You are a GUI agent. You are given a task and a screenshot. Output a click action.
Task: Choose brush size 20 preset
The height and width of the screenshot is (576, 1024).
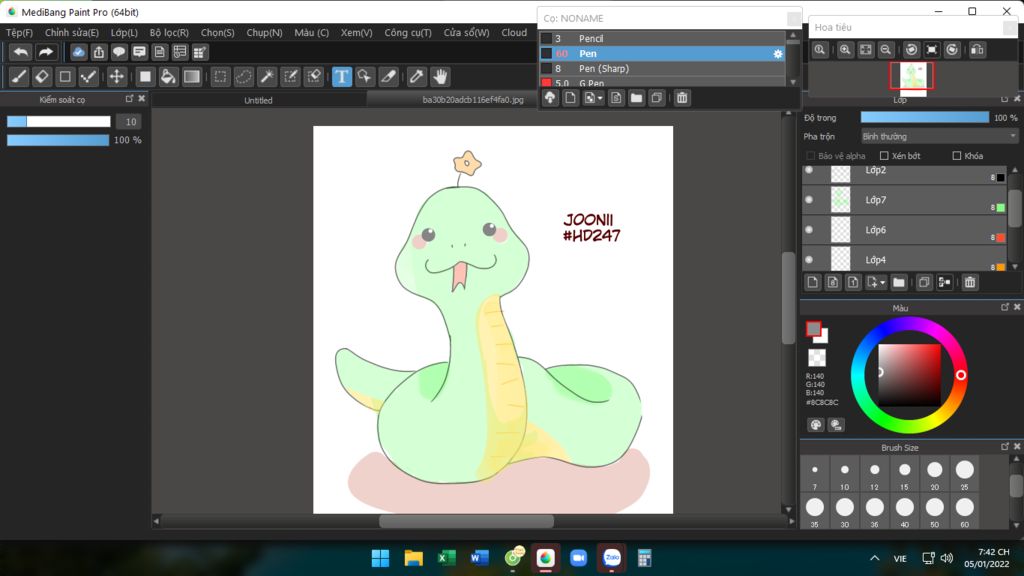pyautogui.click(x=935, y=474)
